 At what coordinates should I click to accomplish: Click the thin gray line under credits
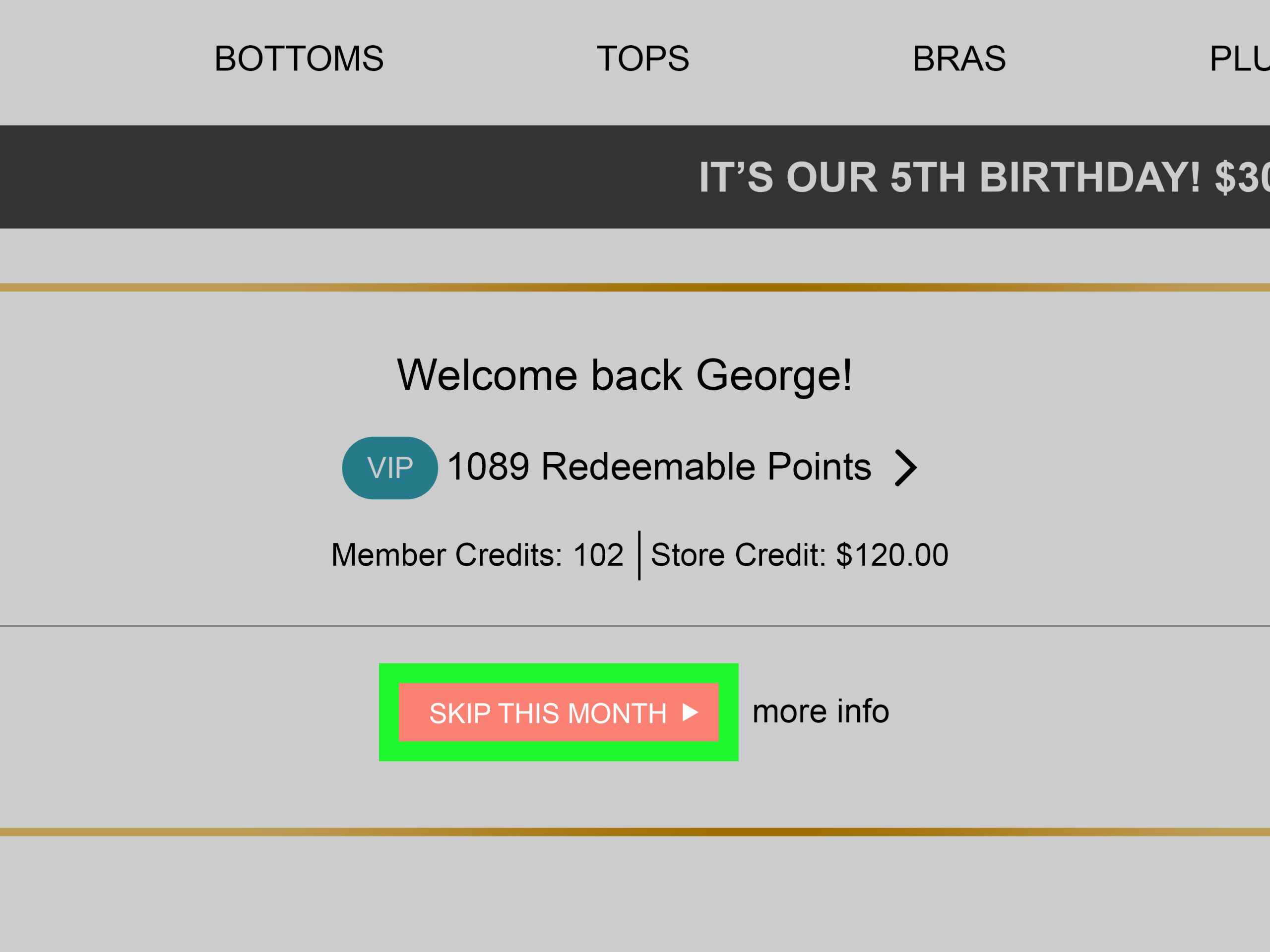click(x=635, y=625)
